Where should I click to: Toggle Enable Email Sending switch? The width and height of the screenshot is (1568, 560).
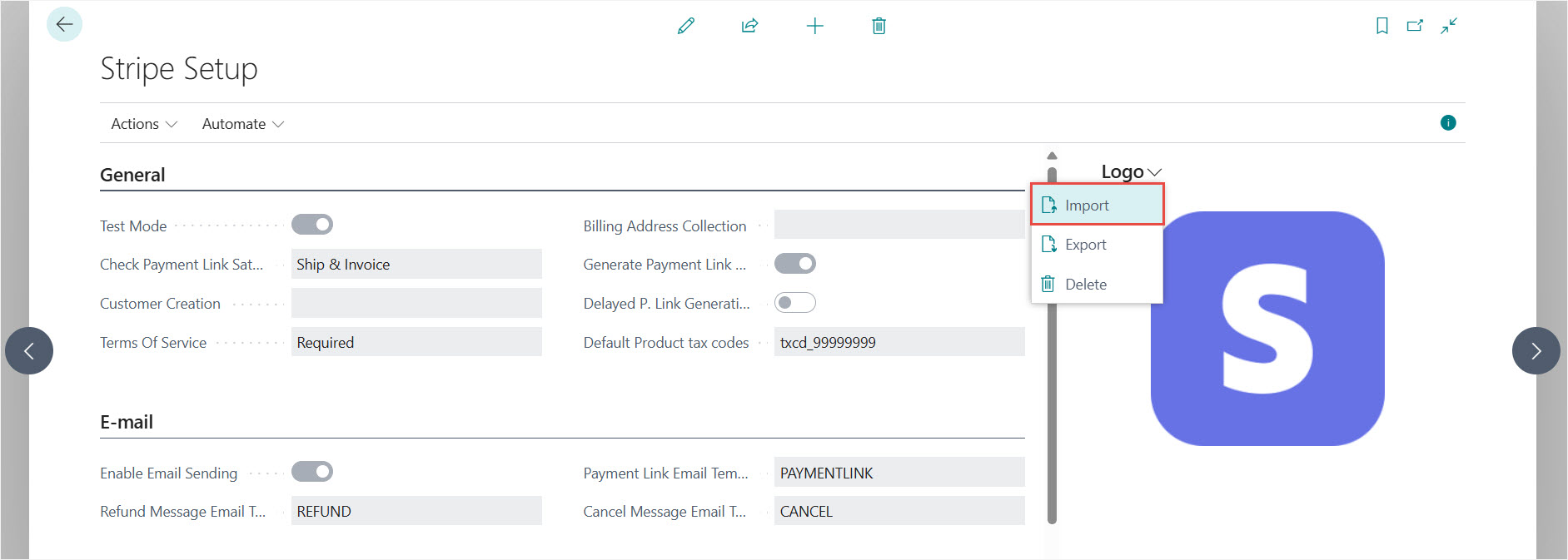pos(312,472)
